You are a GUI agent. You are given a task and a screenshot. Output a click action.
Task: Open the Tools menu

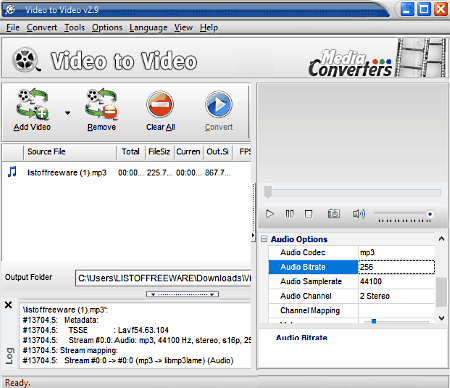coord(75,28)
